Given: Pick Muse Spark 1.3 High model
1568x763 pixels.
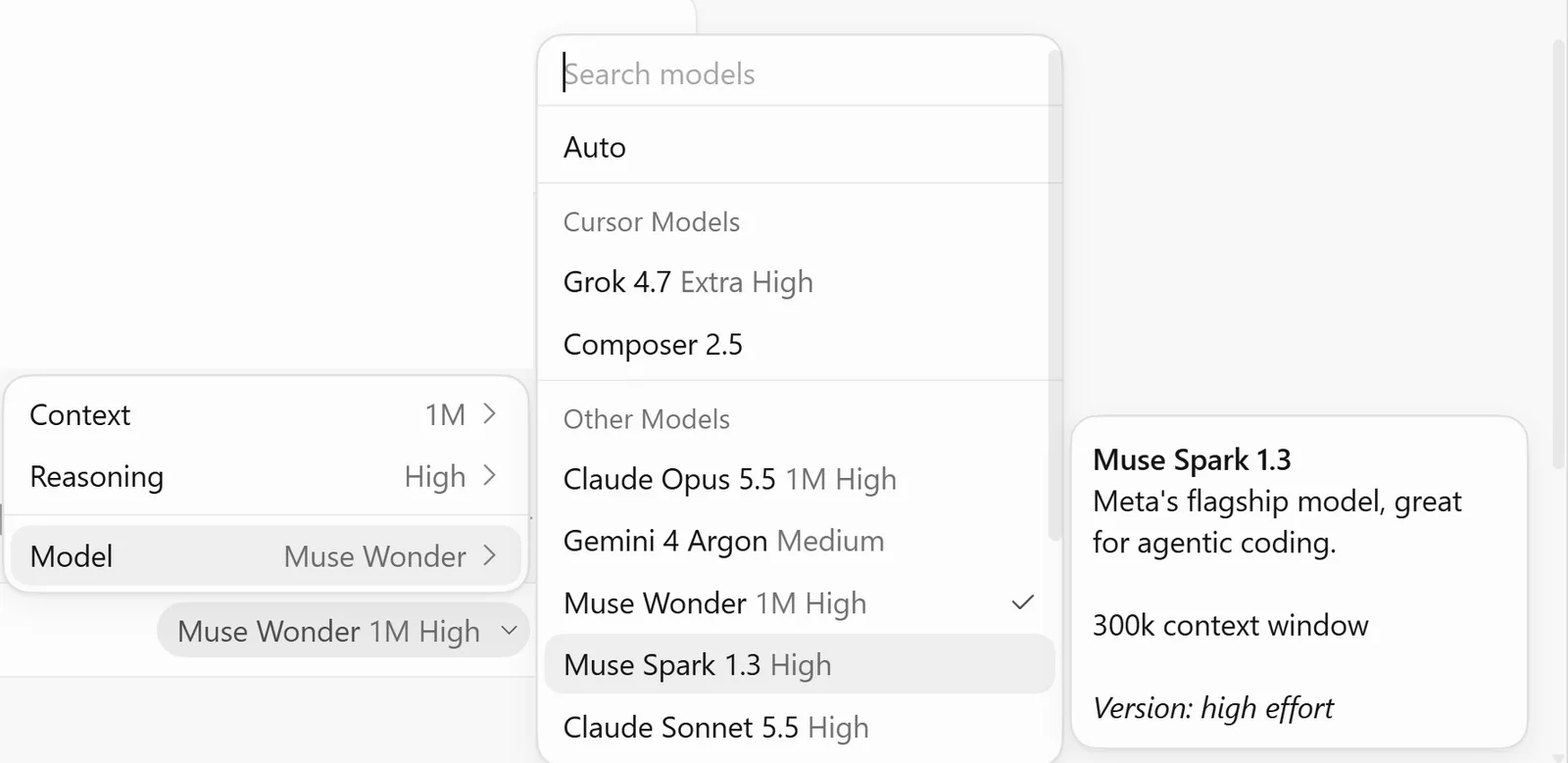Looking at the screenshot, I should pos(799,665).
